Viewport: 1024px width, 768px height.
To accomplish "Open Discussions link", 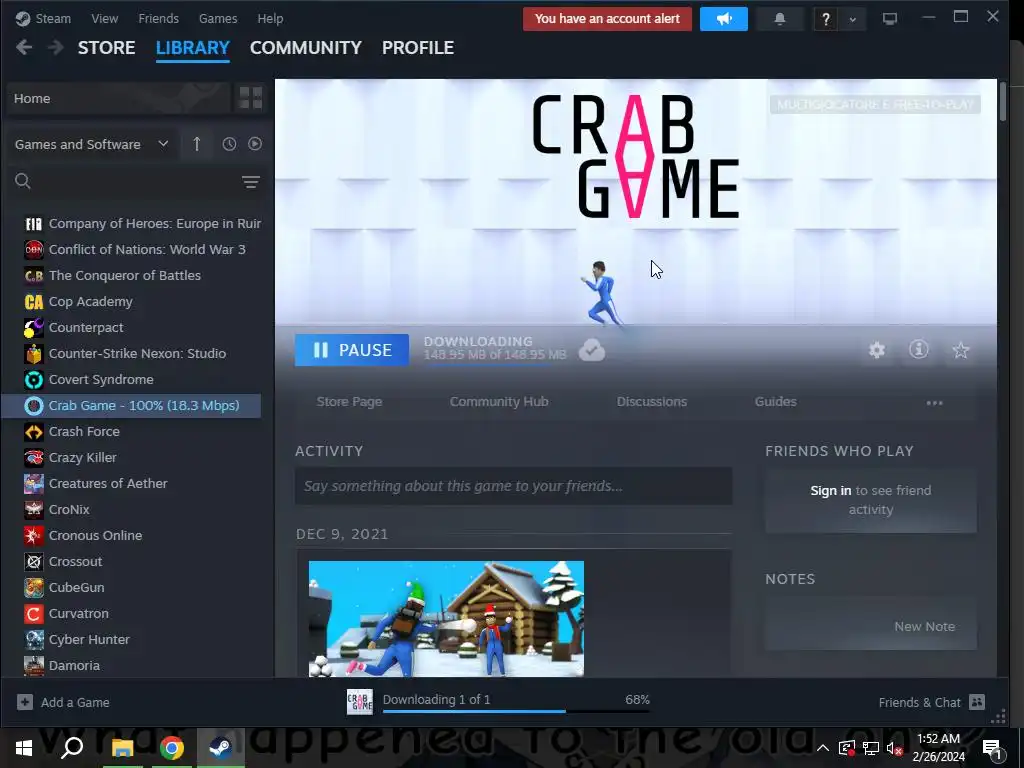I will [x=652, y=402].
